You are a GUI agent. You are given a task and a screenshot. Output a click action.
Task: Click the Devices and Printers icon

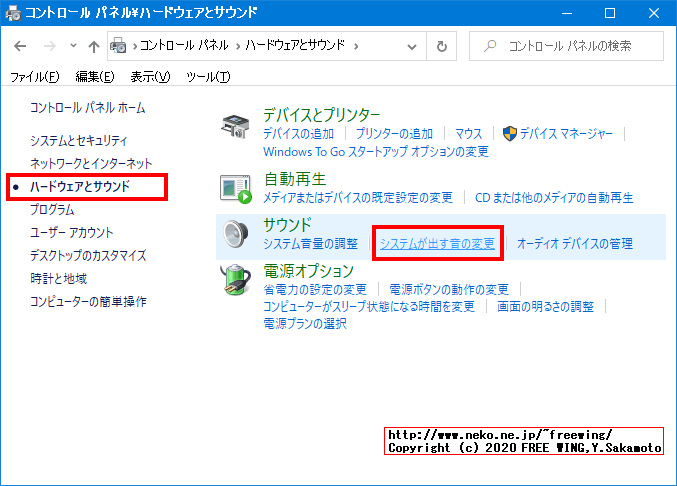(x=235, y=126)
